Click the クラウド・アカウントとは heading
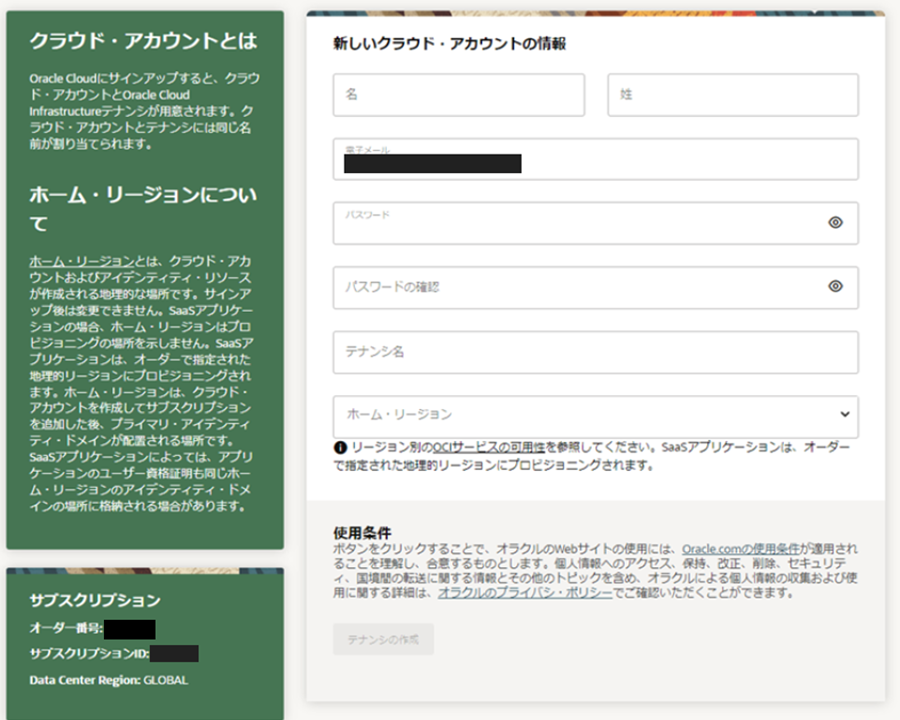 tap(143, 41)
